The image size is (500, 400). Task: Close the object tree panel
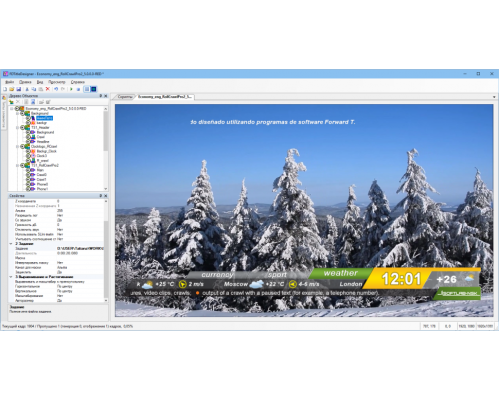pos(106,96)
